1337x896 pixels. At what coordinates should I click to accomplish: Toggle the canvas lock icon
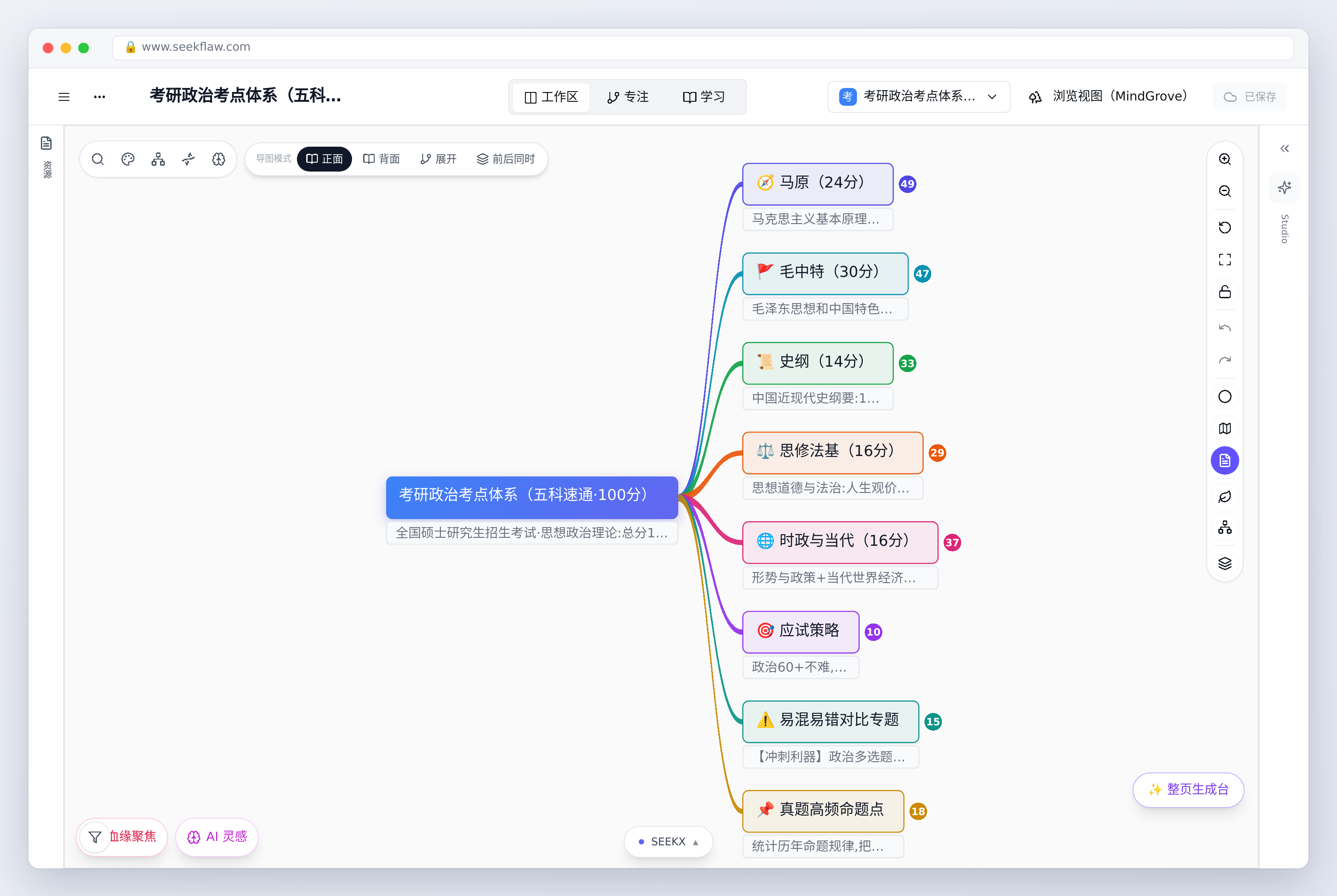(x=1225, y=292)
